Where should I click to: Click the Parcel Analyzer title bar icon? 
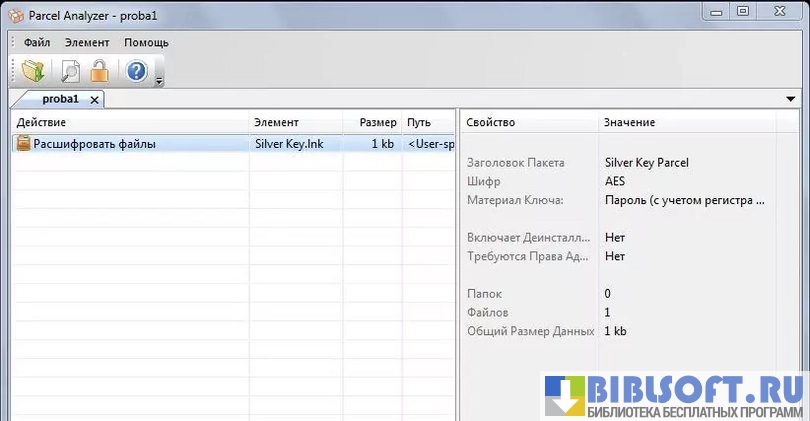pos(16,11)
